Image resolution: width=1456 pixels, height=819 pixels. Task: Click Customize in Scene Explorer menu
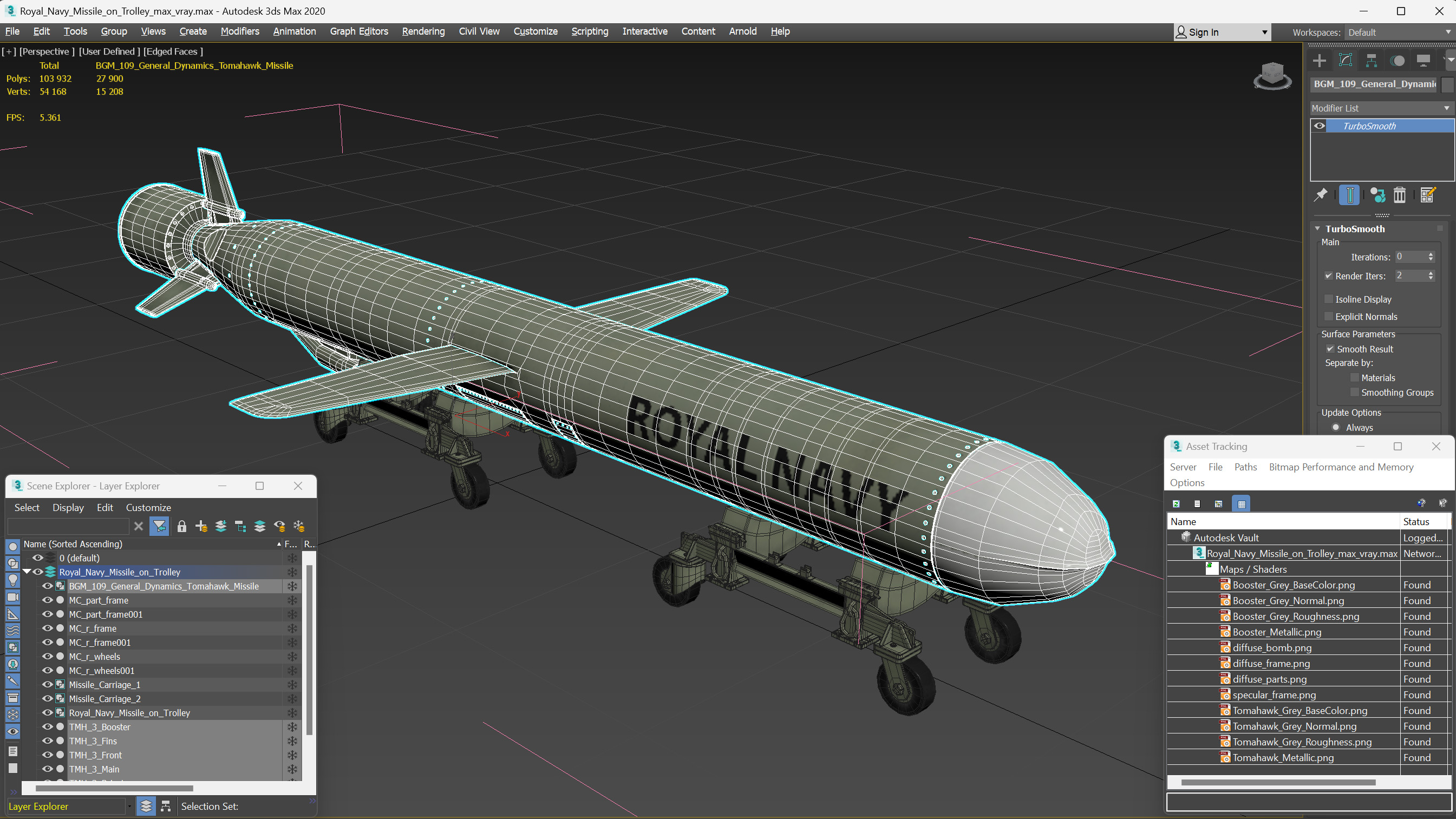pyautogui.click(x=148, y=508)
